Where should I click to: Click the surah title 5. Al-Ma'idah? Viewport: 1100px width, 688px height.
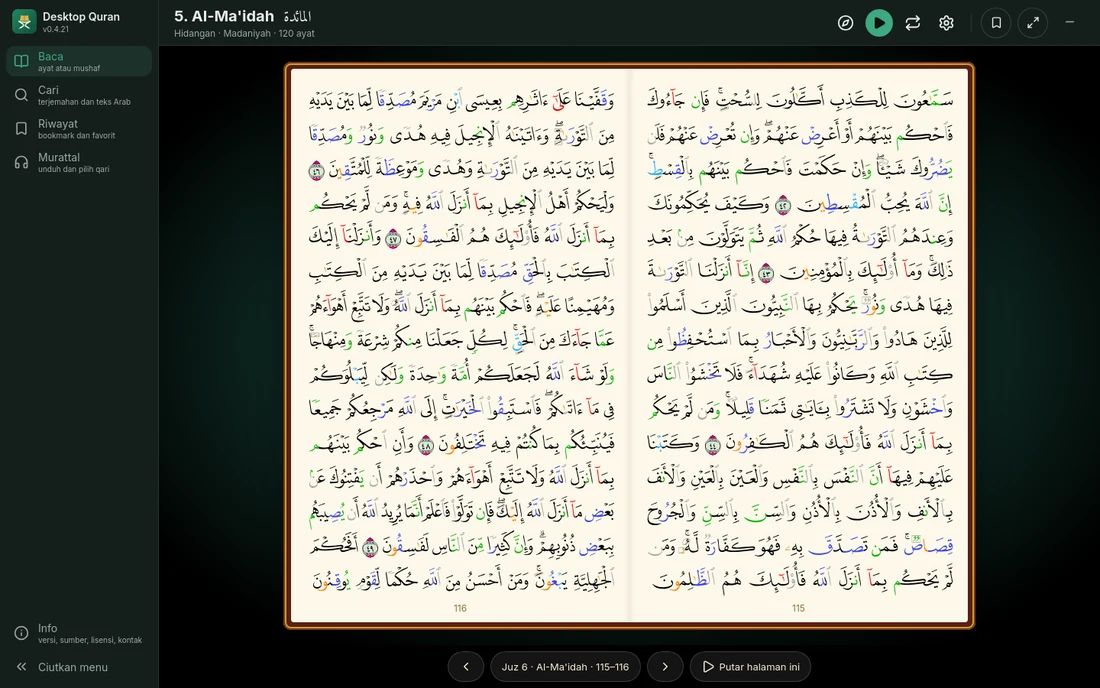[x=224, y=16]
